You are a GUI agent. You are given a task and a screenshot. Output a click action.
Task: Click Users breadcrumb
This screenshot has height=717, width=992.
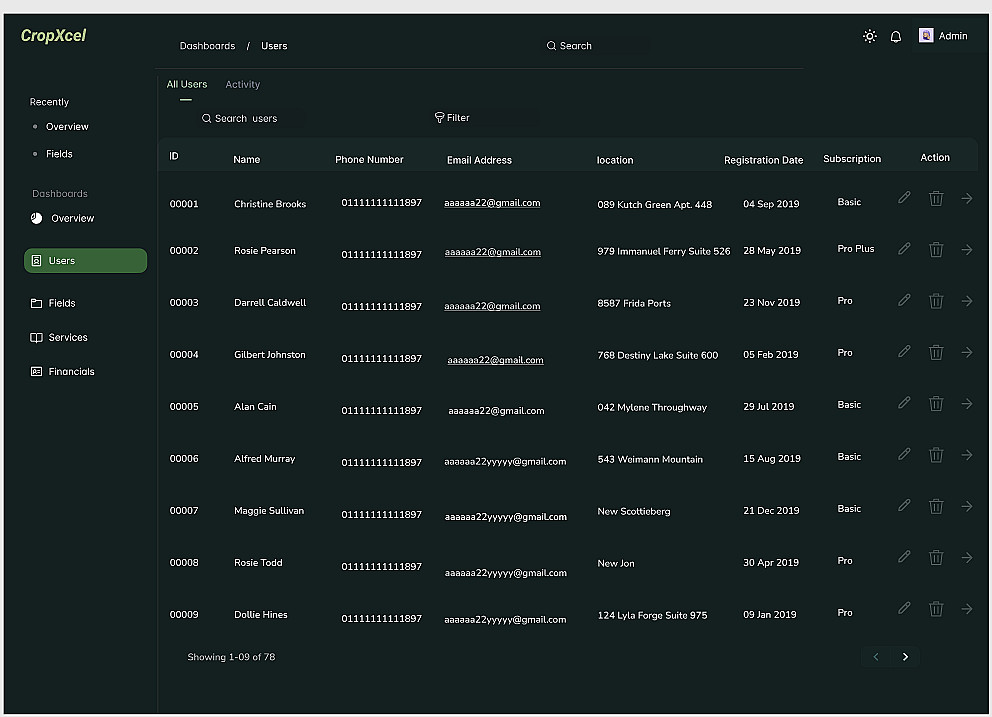pyautogui.click(x=274, y=46)
